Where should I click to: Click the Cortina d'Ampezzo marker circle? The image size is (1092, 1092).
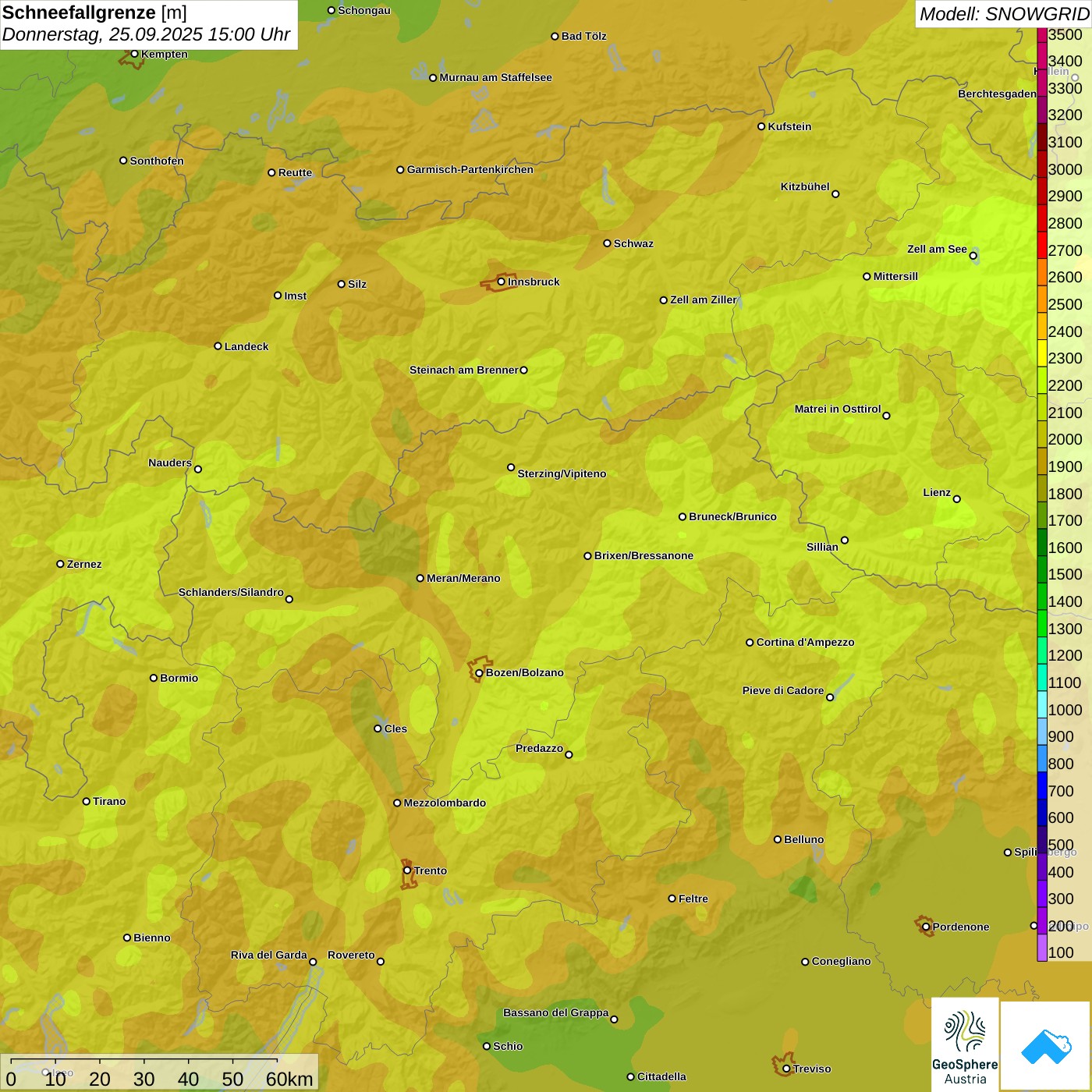(x=750, y=643)
